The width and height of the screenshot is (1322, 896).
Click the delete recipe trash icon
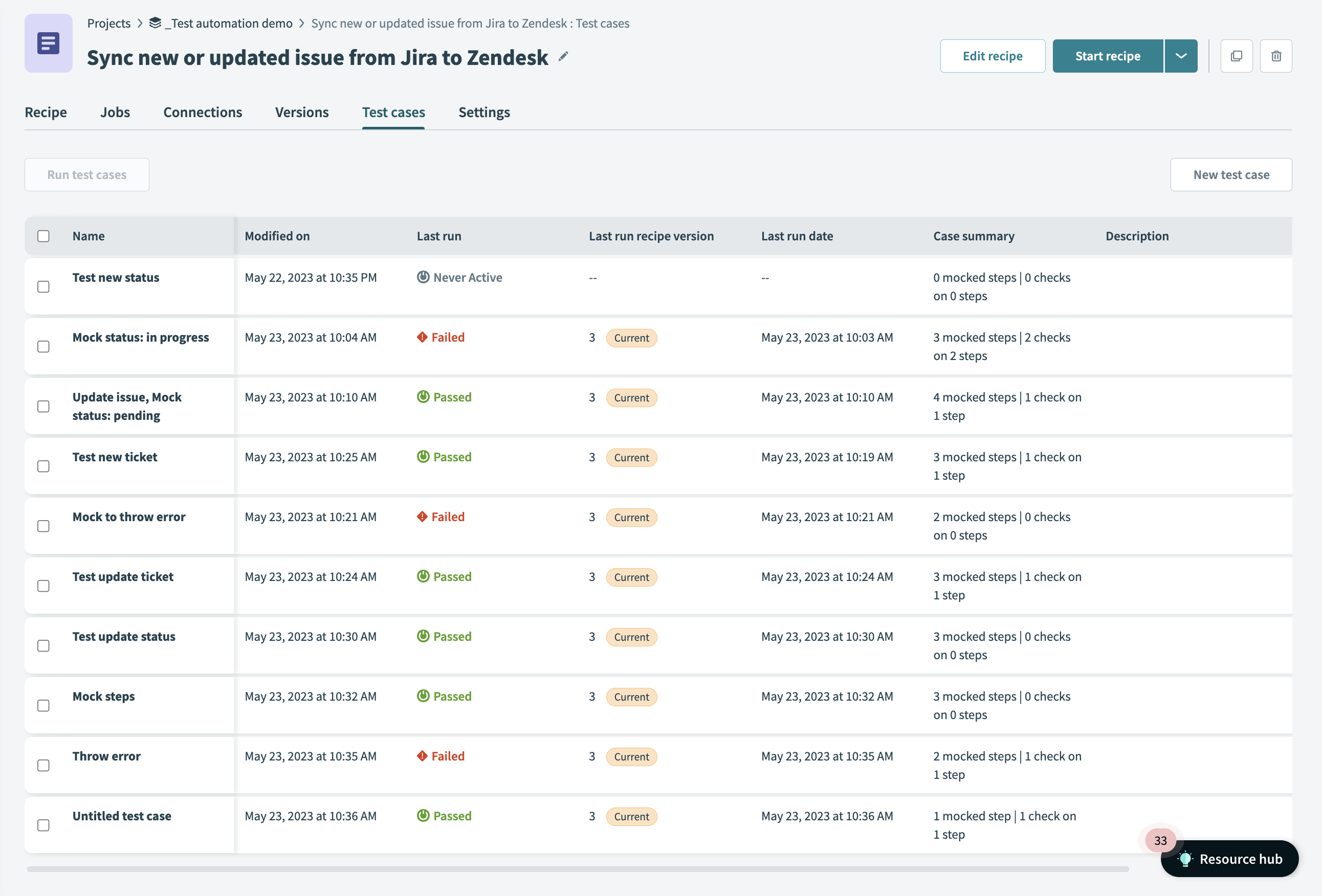pyautogui.click(x=1276, y=55)
